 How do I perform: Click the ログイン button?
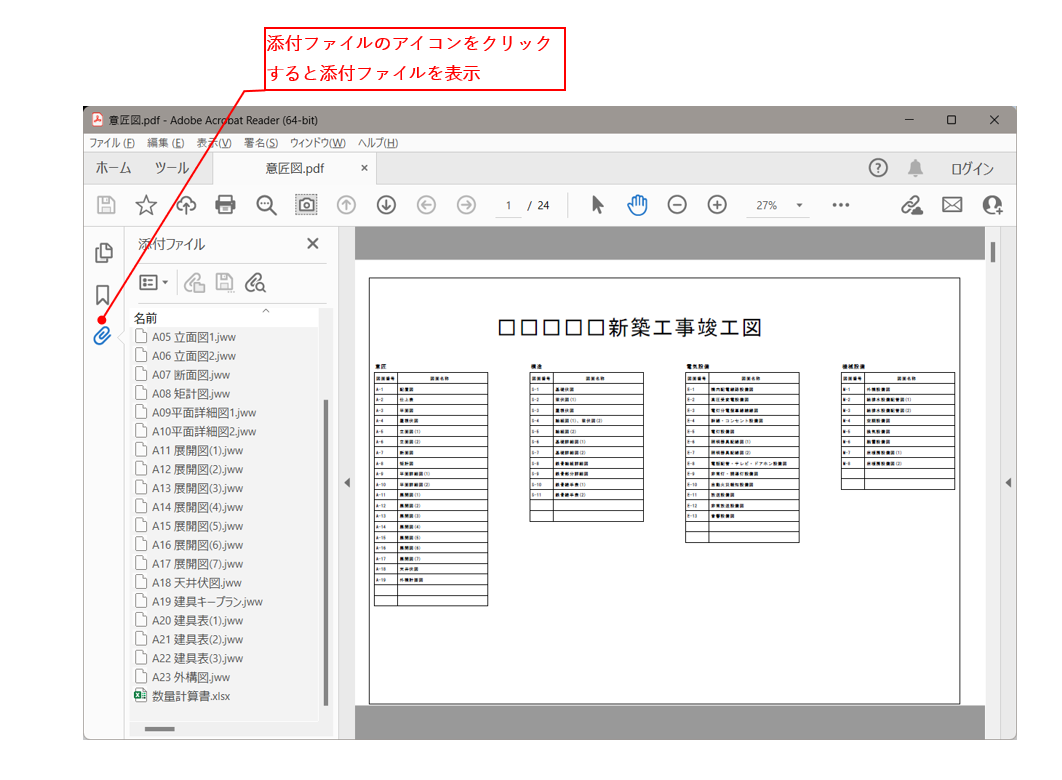point(971,169)
